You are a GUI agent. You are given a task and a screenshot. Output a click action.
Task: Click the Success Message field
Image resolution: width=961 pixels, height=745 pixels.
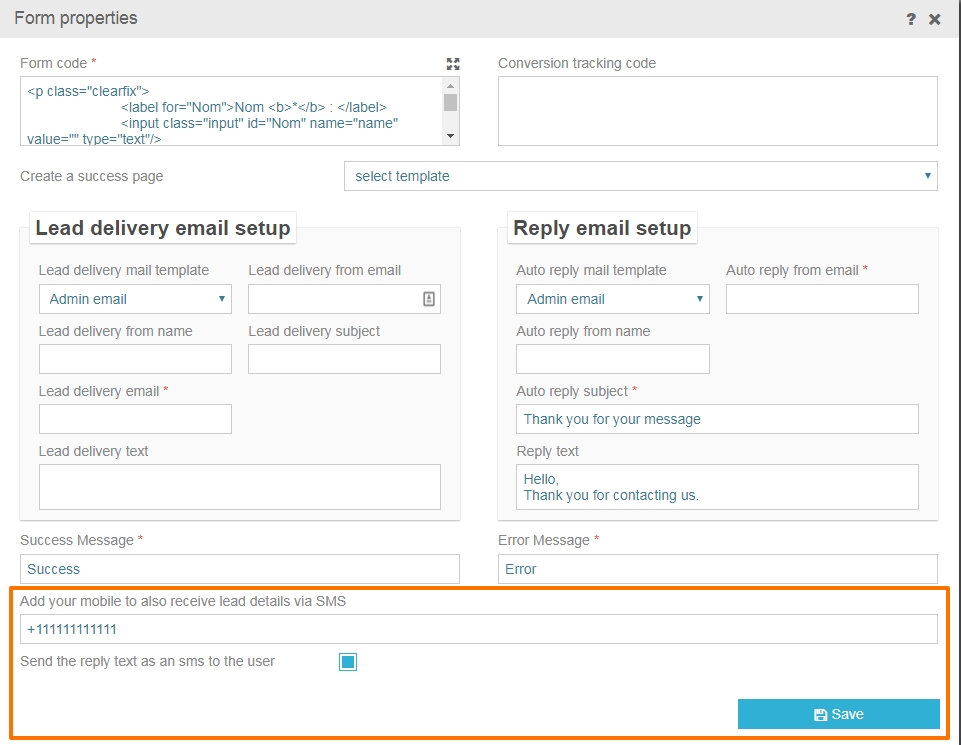coord(240,569)
